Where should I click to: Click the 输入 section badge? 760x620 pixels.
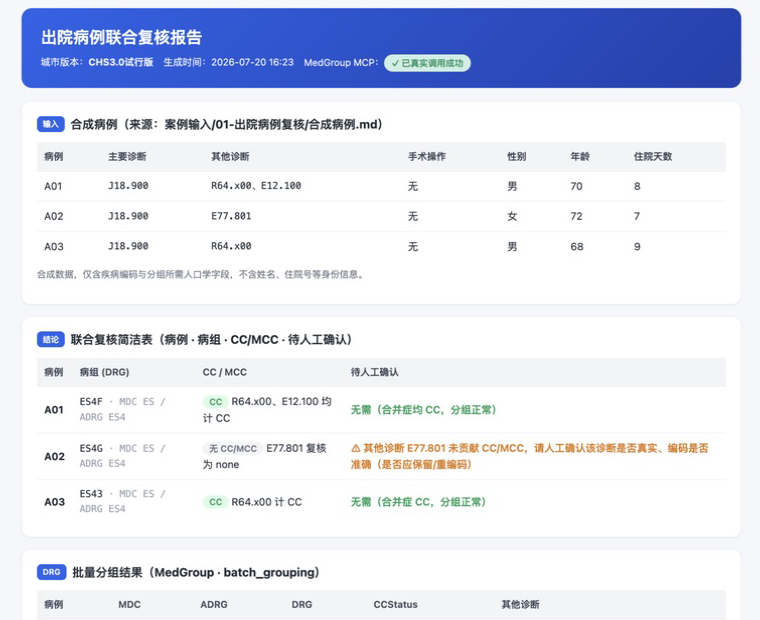50,124
